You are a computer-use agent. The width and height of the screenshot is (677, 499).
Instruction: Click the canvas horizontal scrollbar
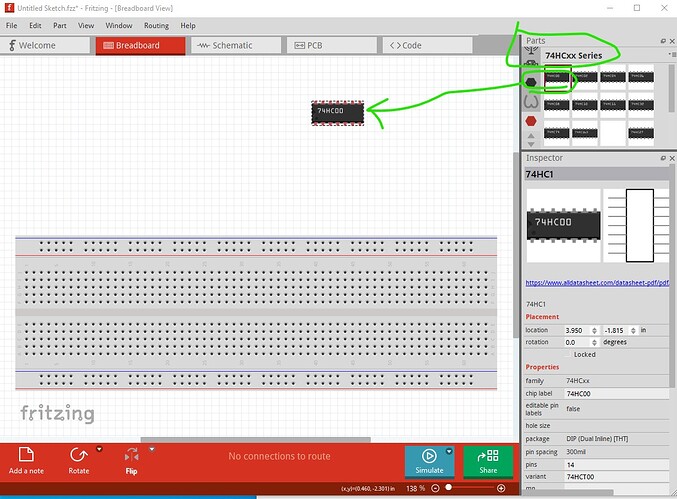pos(256,440)
